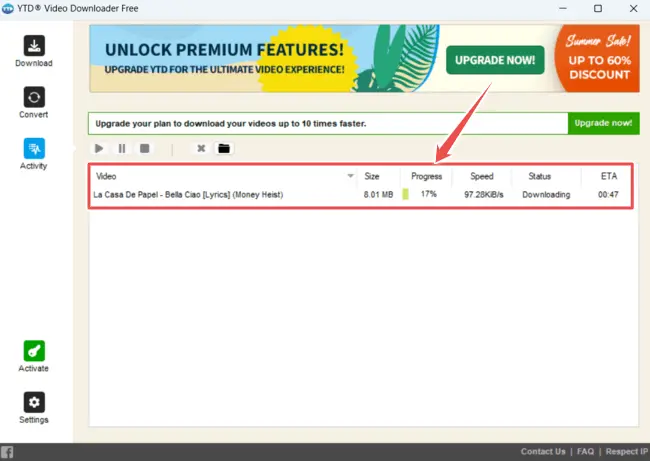Sort by the Size column header
Screen dimensions: 650x461
pos(372,176)
